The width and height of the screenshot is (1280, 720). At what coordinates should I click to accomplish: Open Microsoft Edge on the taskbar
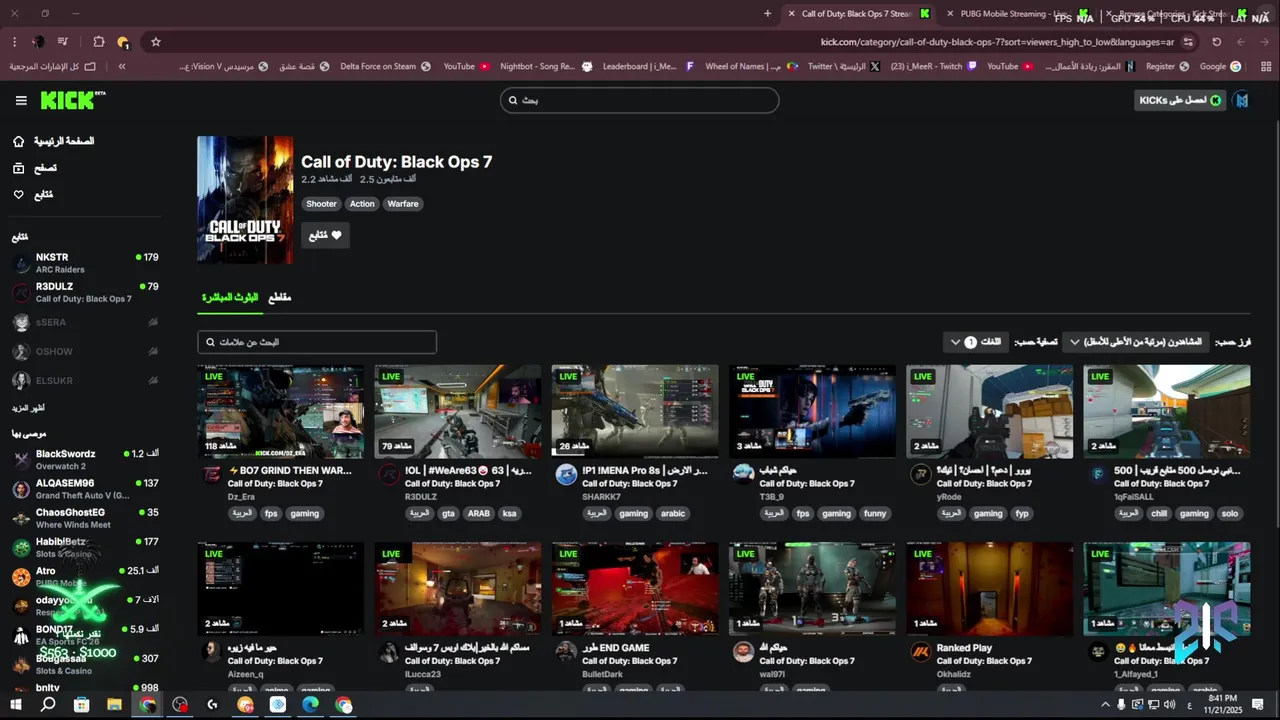[x=311, y=704]
